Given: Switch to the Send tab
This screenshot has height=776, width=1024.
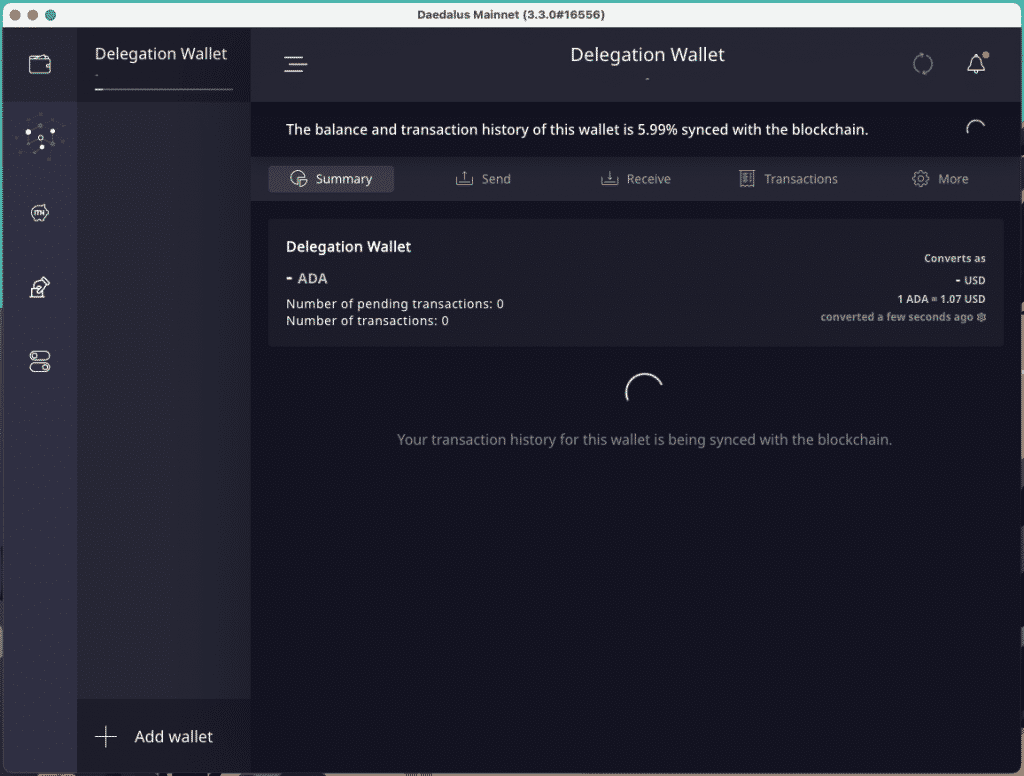Looking at the screenshot, I should coord(483,179).
